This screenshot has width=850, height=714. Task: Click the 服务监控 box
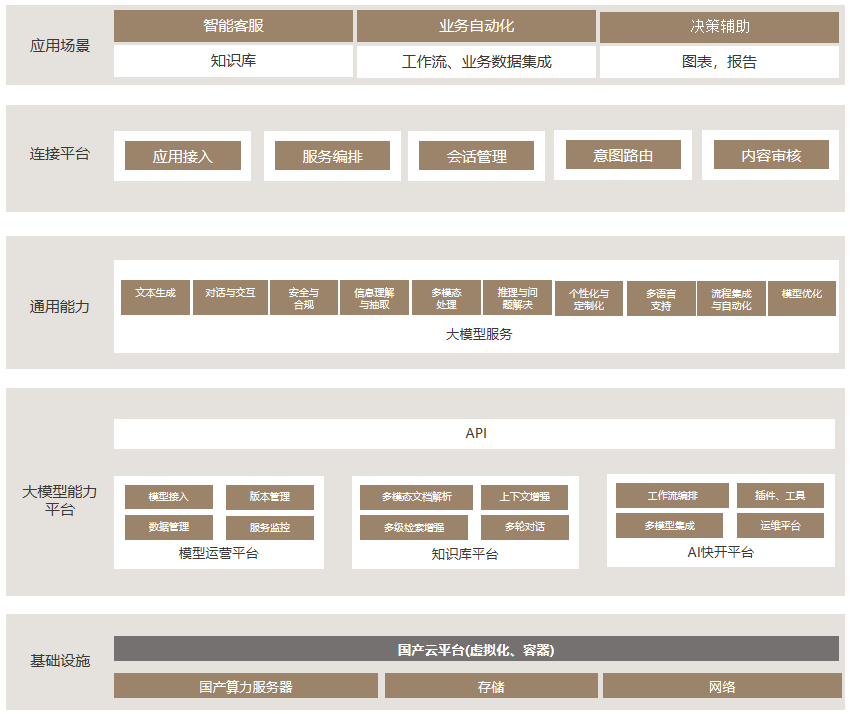pyautogui.click(x=270, y=527)
